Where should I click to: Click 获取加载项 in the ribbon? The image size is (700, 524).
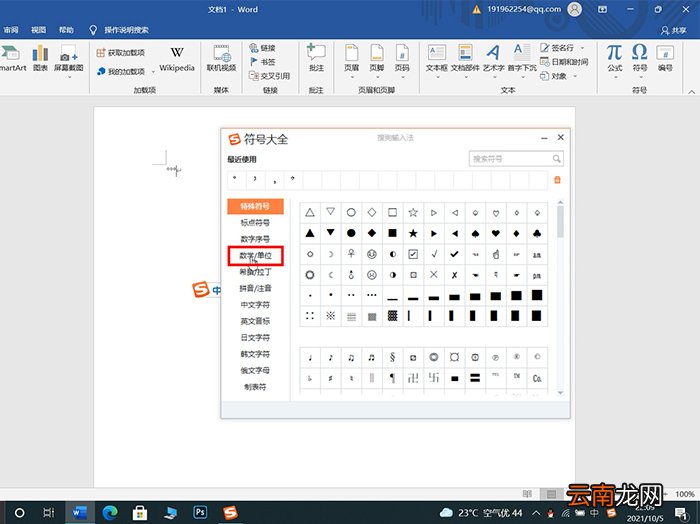click(x=121, y=53)
